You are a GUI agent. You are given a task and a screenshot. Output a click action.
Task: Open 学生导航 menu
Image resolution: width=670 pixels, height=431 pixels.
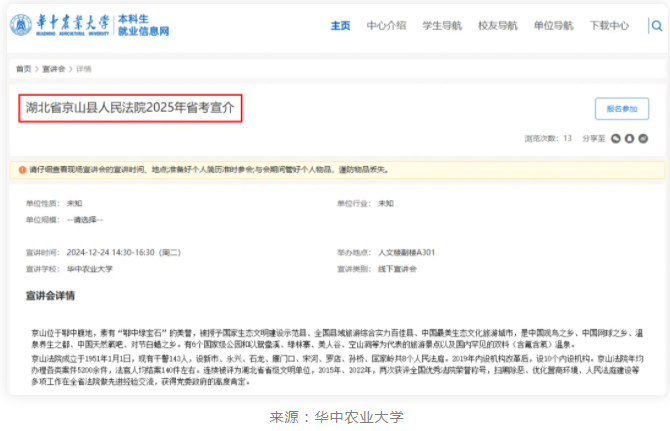[x=442, y=26]
